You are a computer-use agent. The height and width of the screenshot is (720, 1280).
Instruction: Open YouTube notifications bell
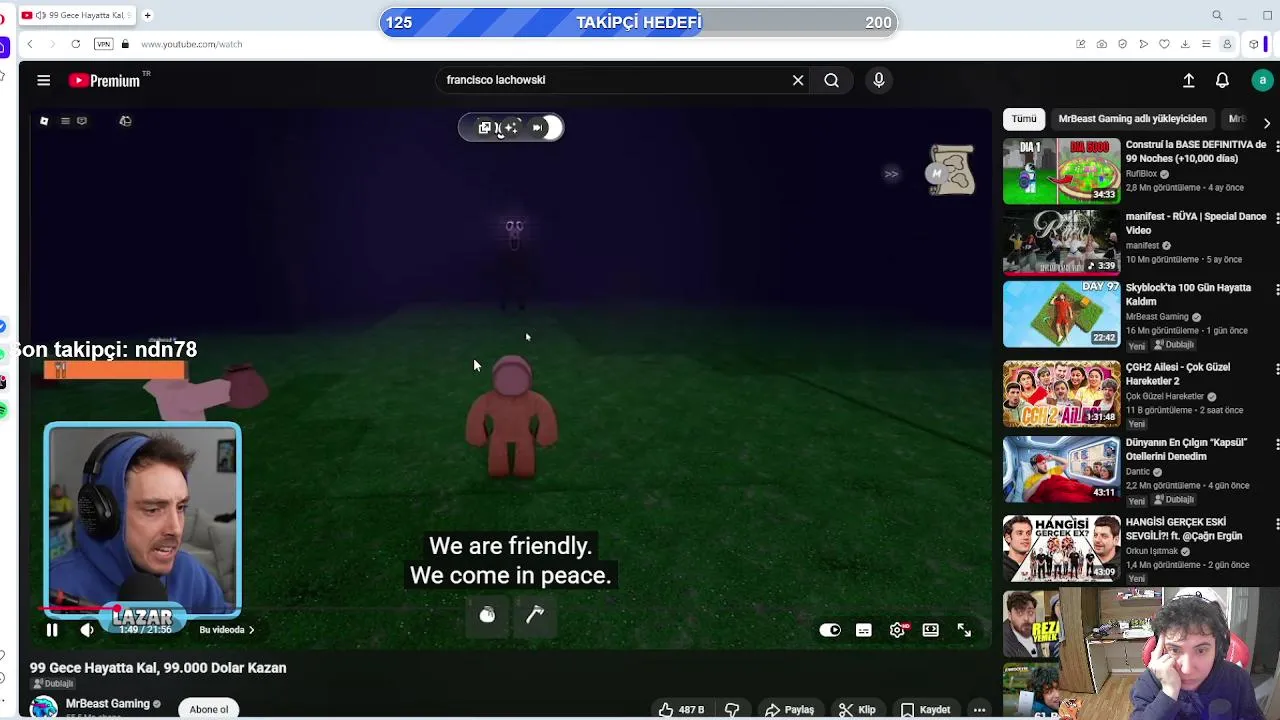point(1222,80)
